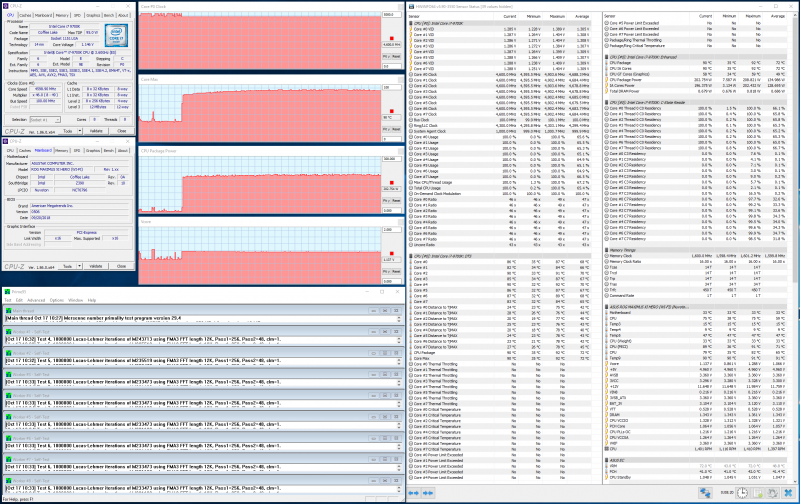
Task: Open the Edit menu in Prime95
Action: [x=19, y=300]
